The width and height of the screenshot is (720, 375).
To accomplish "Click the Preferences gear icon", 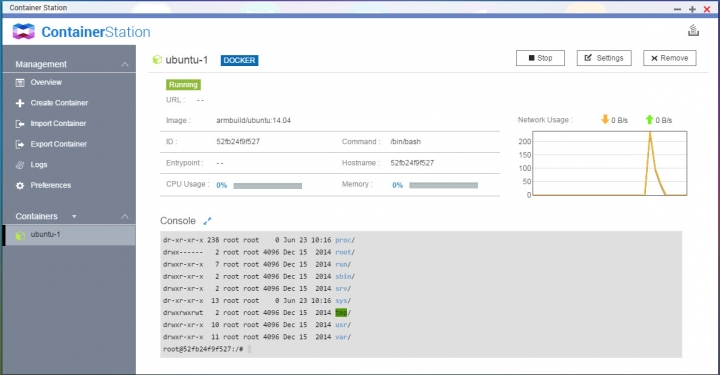I will pyautogui.click(x=20, y=186).
